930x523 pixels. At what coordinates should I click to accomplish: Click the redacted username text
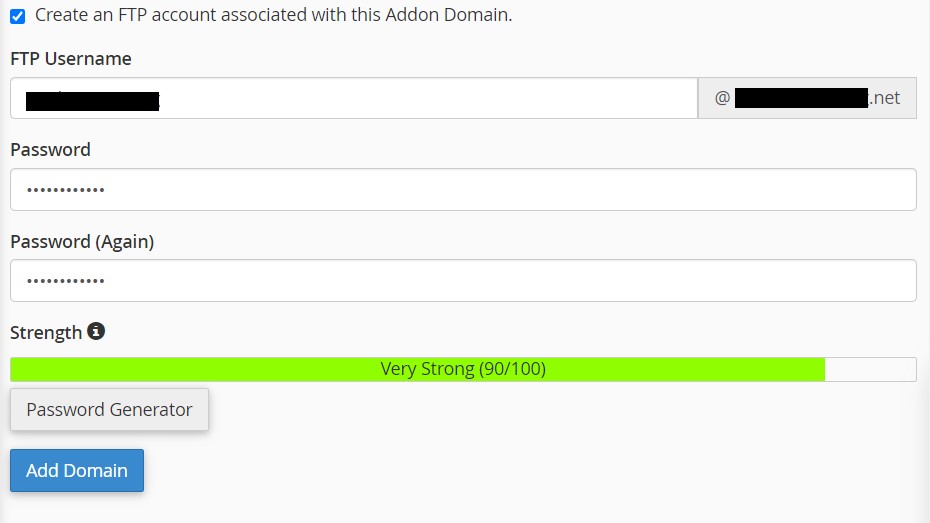pyautogui.click(x=93, y=100)
